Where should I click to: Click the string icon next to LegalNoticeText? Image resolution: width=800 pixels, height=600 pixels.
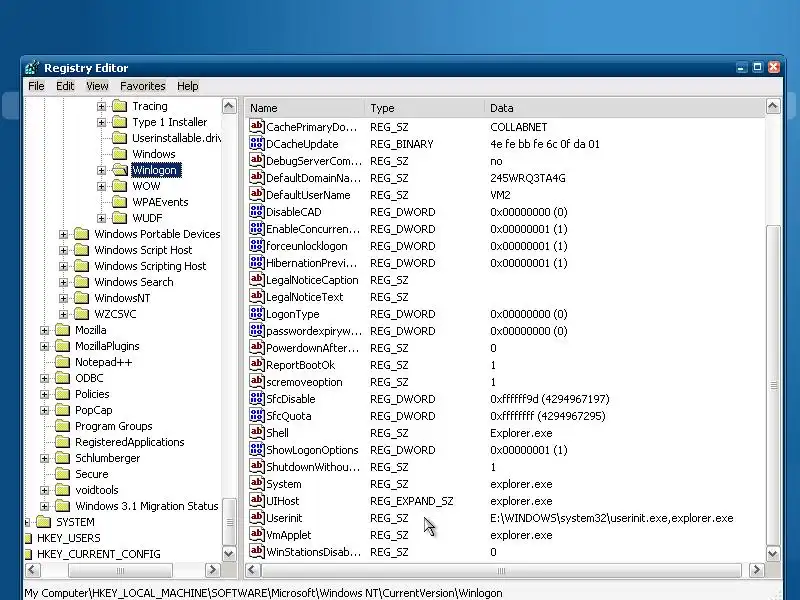[x=257, y=296]
